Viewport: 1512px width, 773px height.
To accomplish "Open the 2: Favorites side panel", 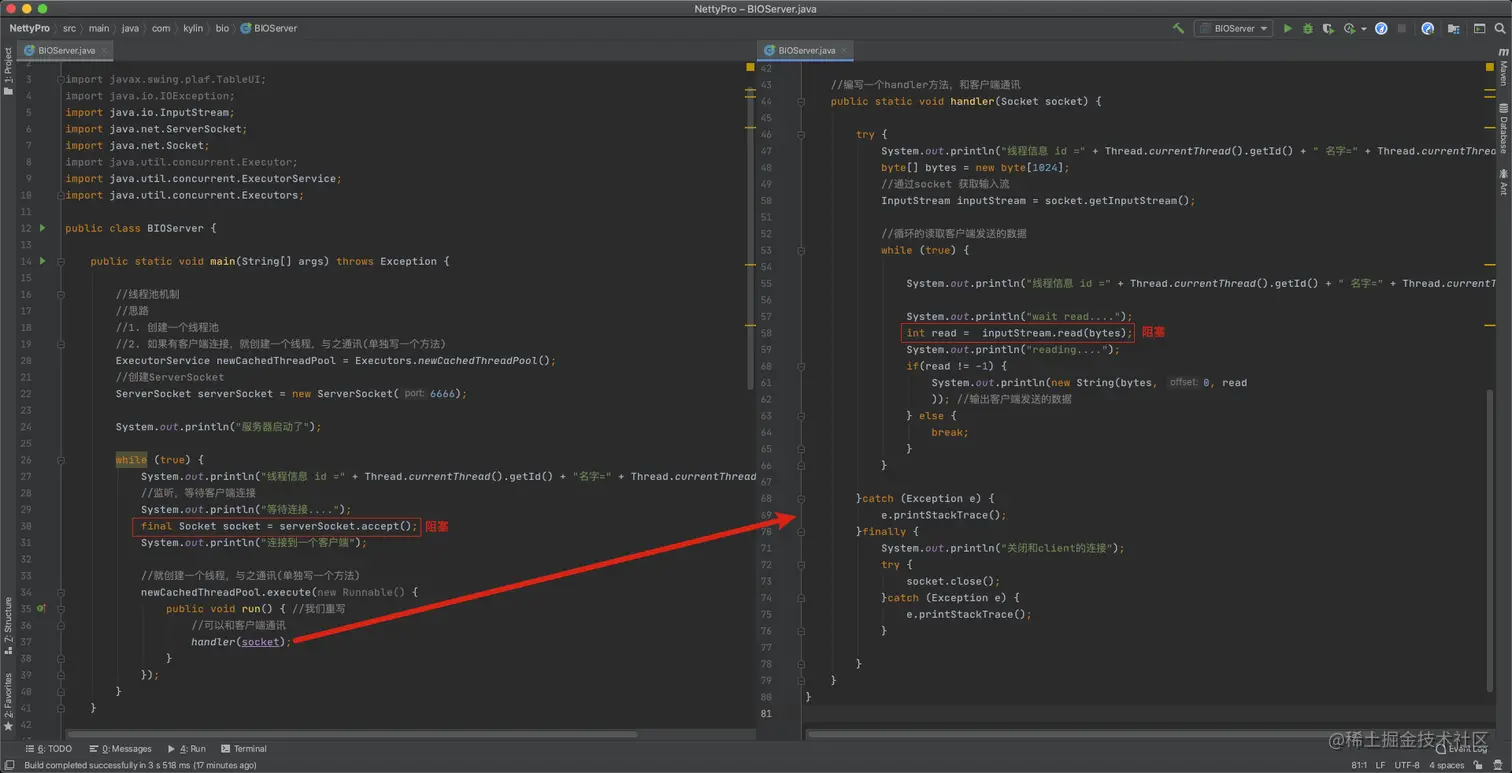I will coord(8,701).
